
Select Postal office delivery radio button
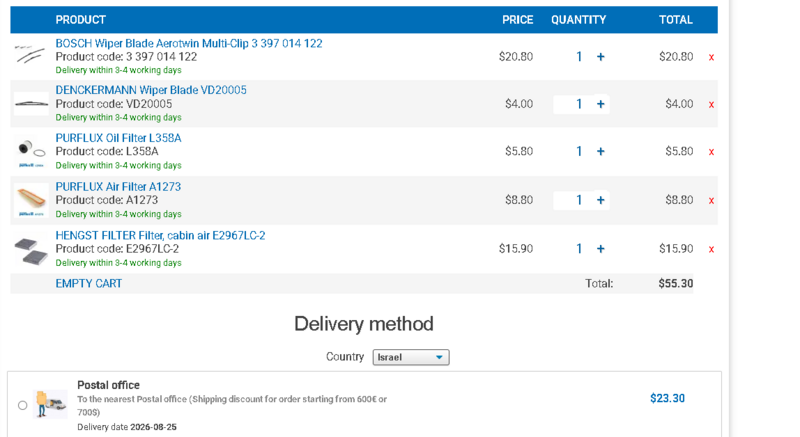click(x=22, y=405)
